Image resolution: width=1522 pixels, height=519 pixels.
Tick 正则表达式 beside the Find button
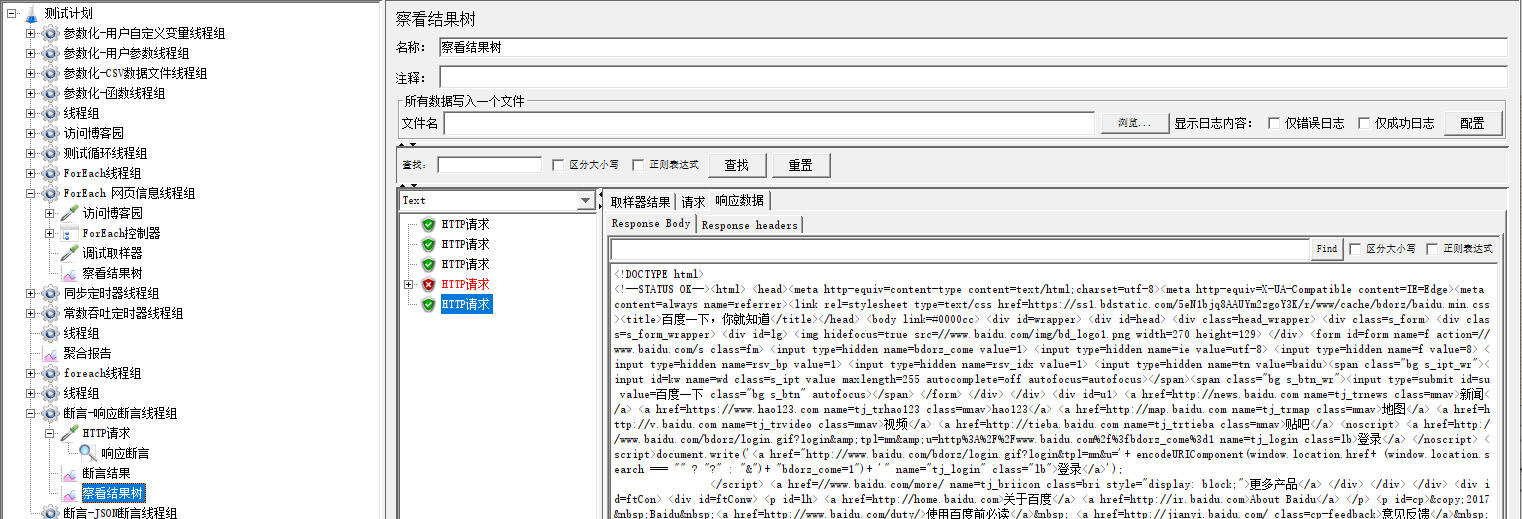pyautogui.click(x=1433, y=248)
